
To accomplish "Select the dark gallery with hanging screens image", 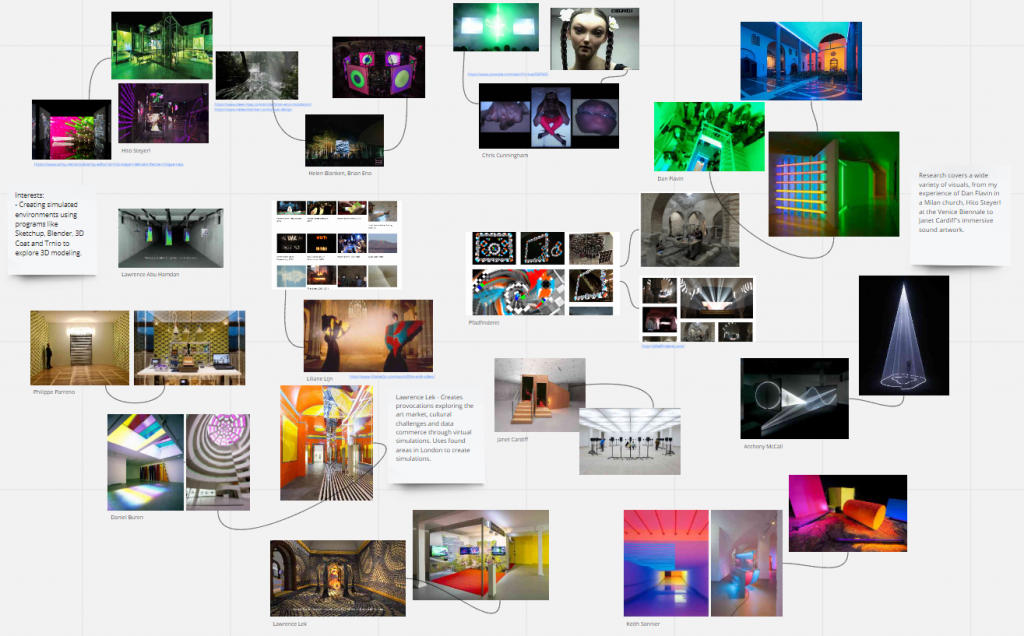I will click(x=170, y=238).
